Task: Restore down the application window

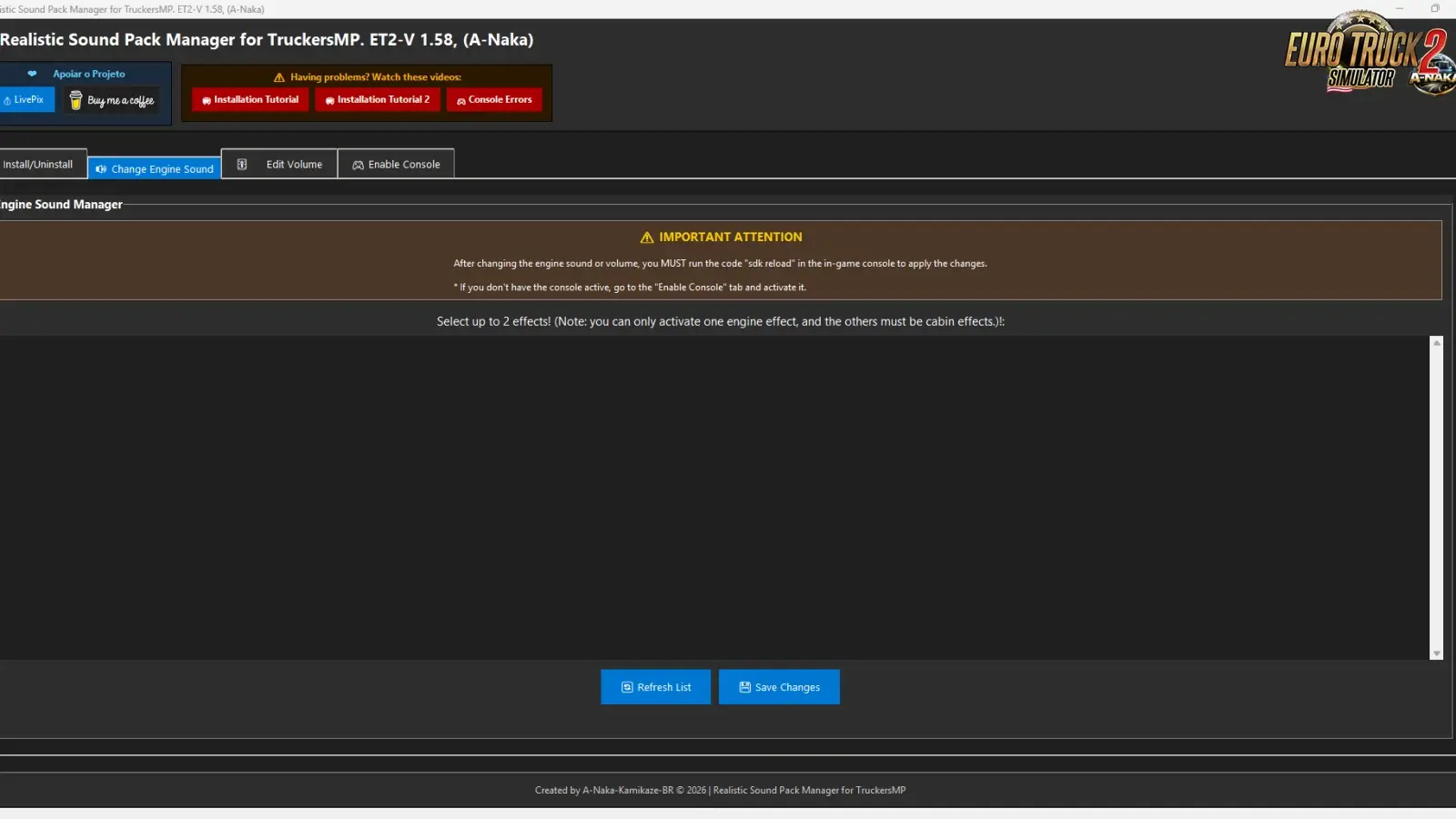Action: [1435, 9]
